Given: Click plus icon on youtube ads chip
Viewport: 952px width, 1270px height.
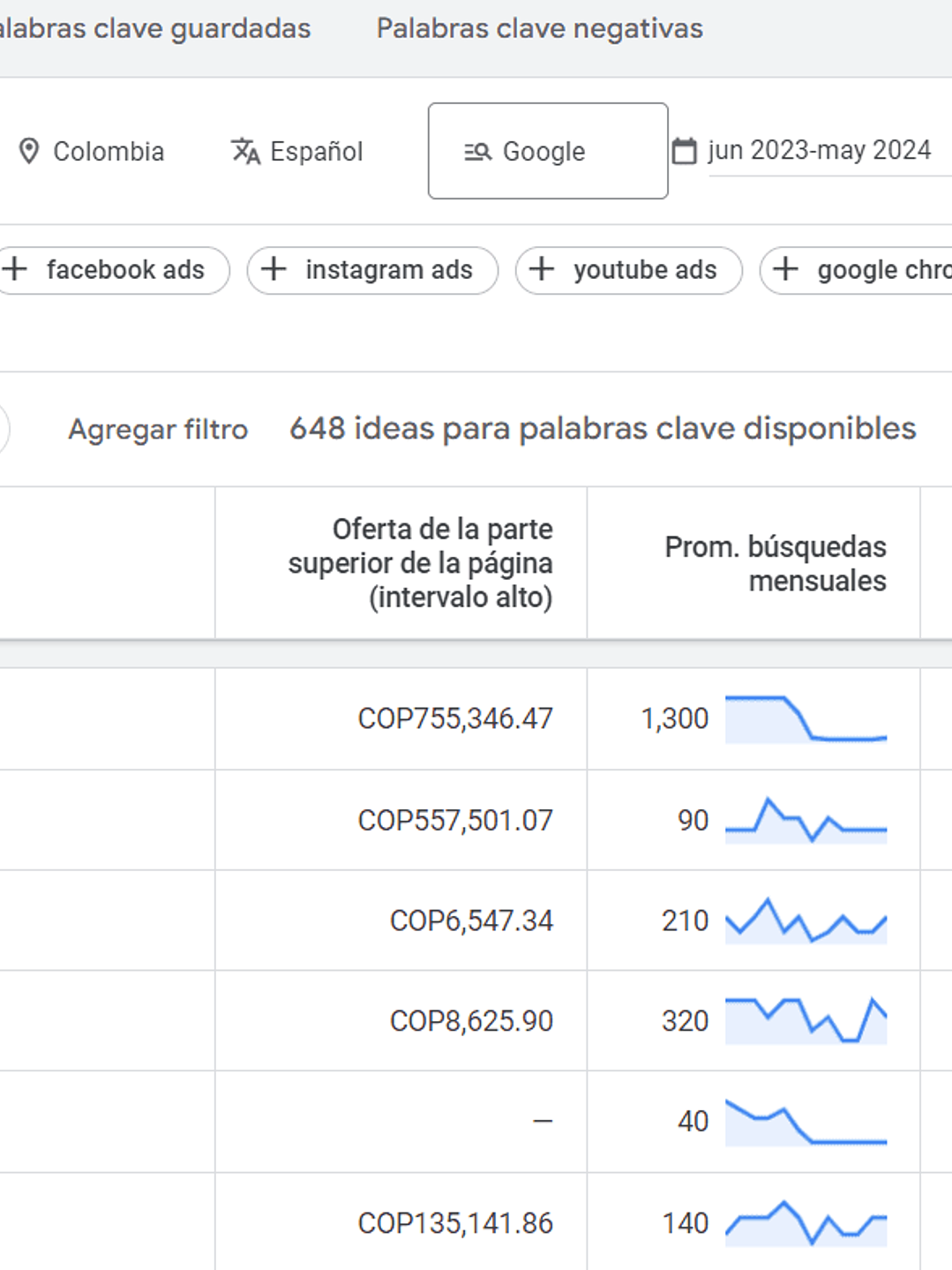Looking at the screenshot, I should pos(542,269).
